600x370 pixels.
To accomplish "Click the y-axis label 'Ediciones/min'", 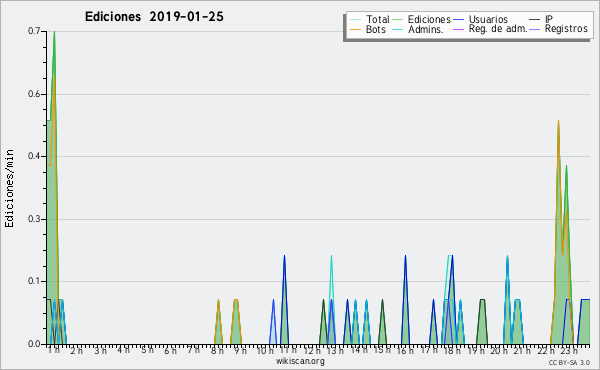I will click(x=9, y=188).
